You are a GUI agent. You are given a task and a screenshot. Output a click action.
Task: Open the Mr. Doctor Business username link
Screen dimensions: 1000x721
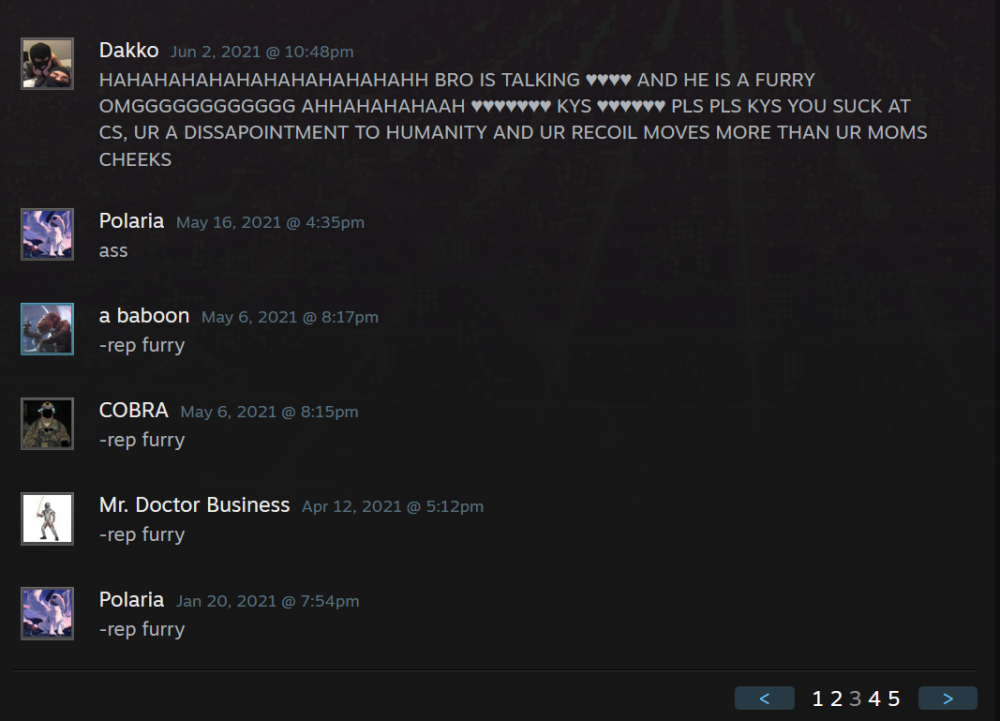[195, 505]
